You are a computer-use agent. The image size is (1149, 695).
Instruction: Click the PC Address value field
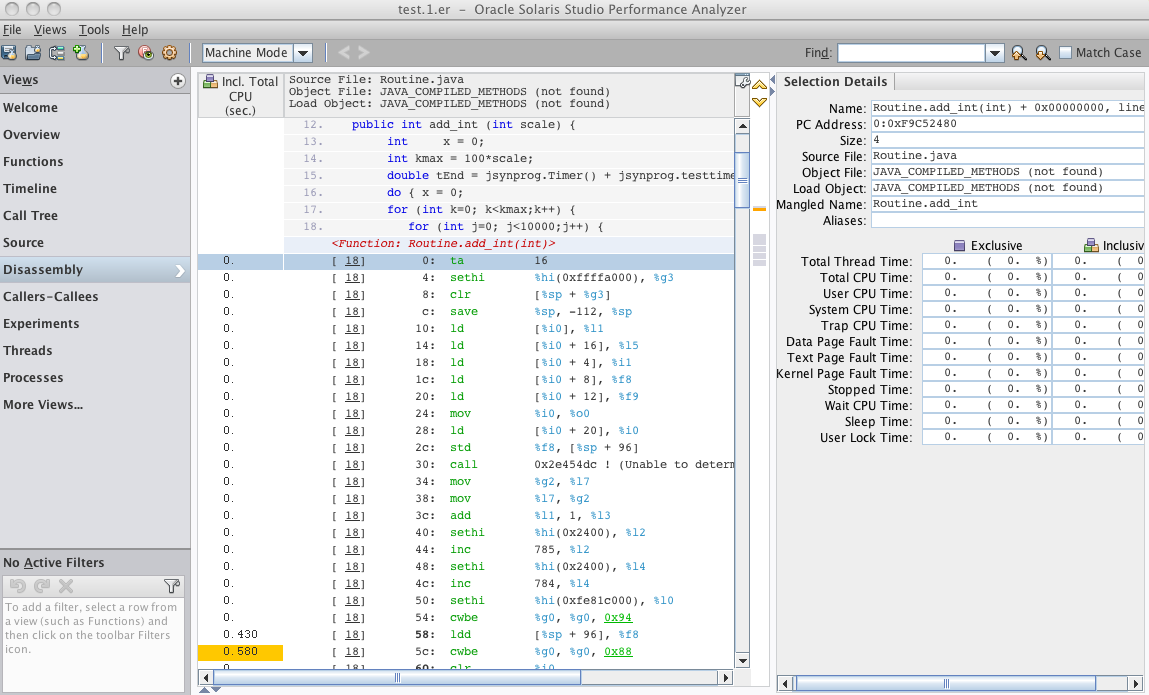1008,124
